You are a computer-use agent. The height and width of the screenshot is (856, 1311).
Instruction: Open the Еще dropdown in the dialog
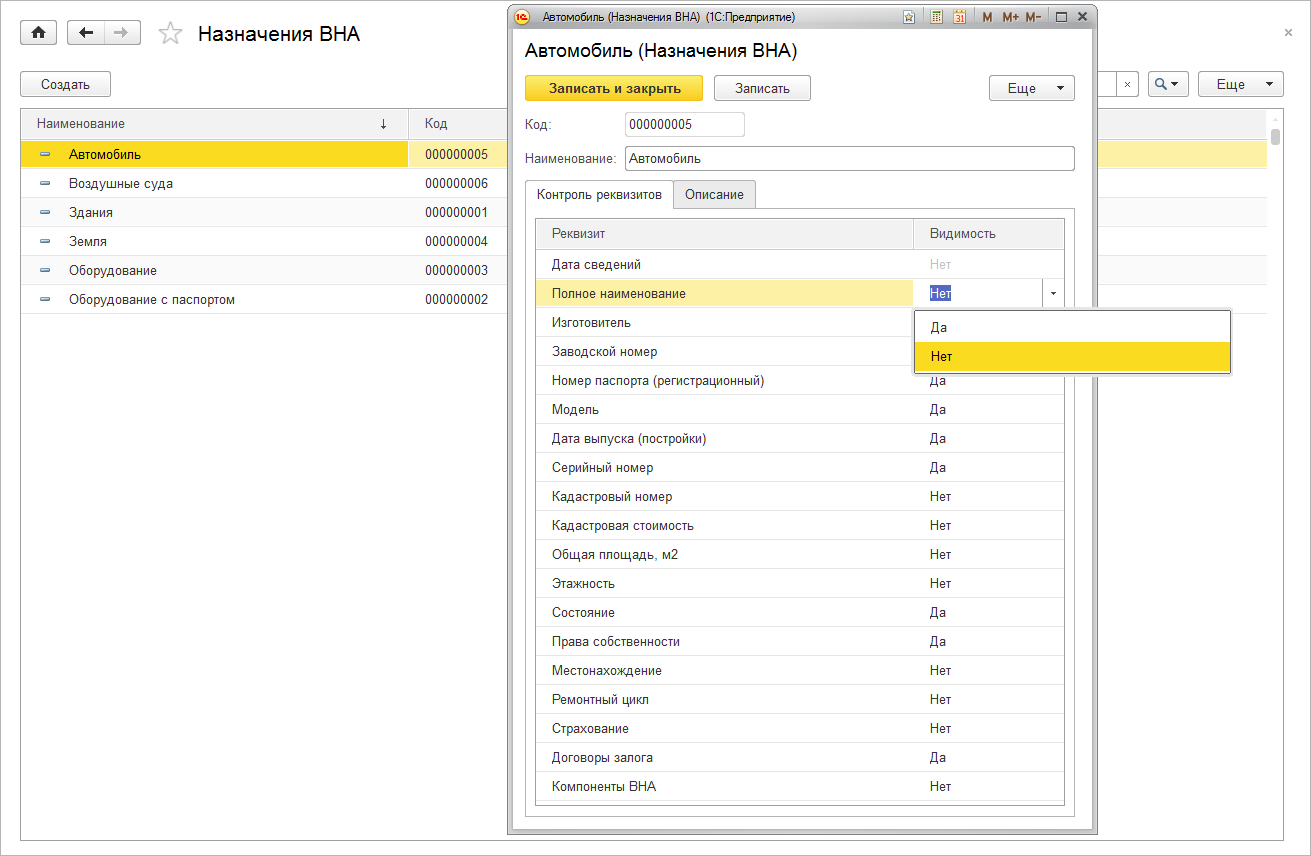coord(1032,88)
